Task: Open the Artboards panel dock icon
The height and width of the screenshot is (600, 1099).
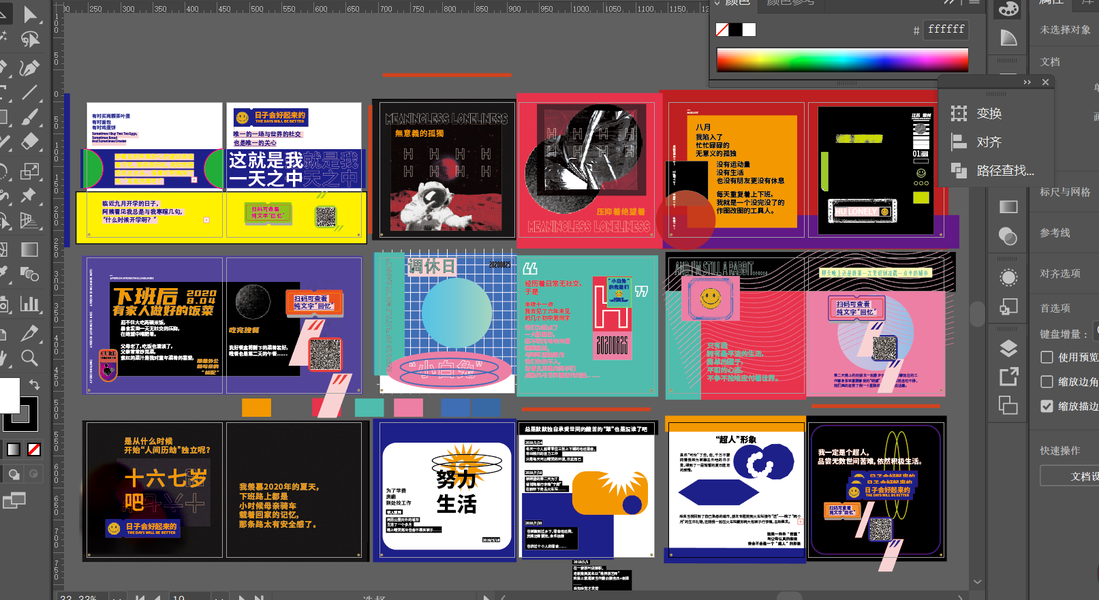Action: 1008,405
